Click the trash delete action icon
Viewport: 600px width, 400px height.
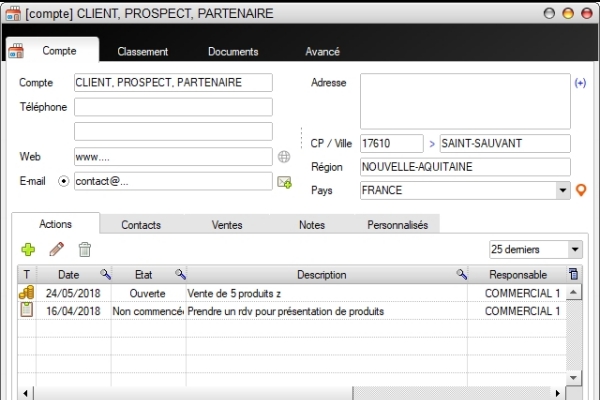point(85,249)
